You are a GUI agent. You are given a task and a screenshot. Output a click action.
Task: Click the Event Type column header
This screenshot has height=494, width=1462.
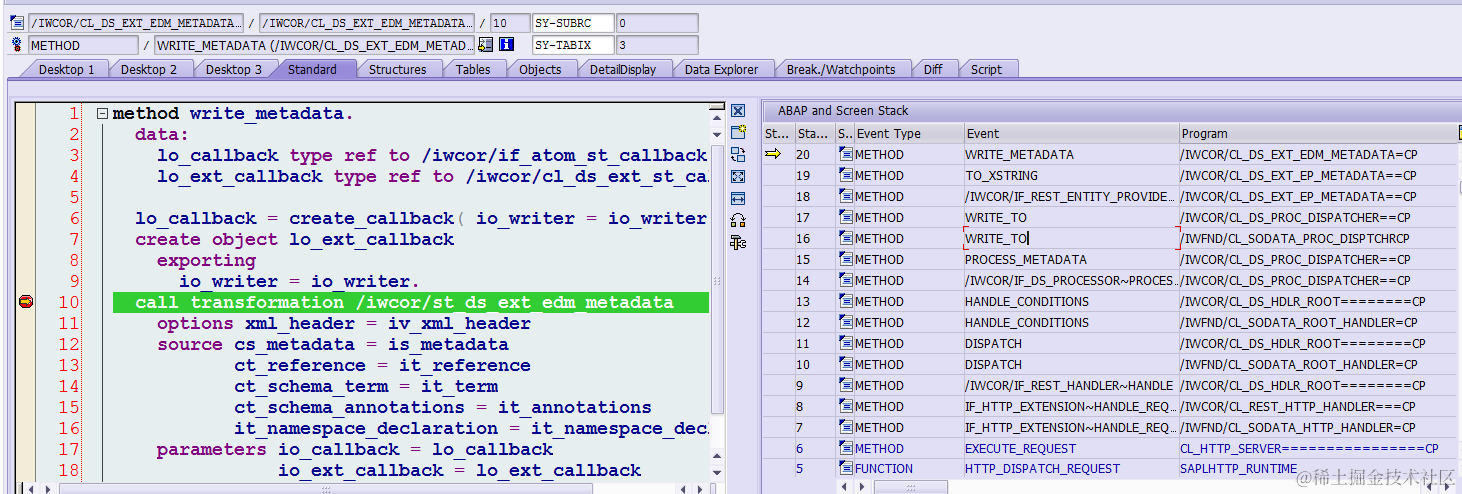coord(909,133)
